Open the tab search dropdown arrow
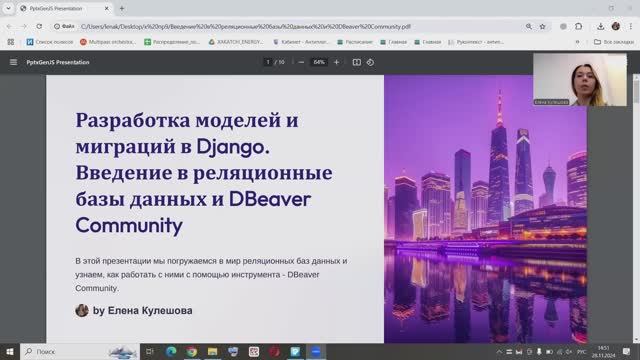This screenshot has height=360, width=640. [8, 8]
